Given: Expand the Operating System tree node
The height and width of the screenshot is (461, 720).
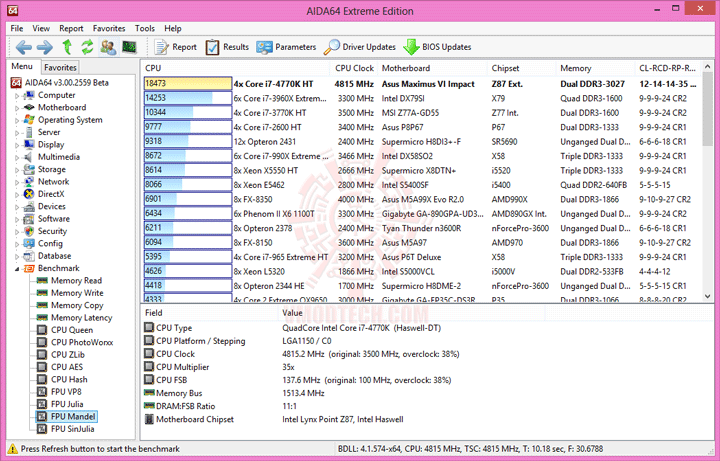Looking at the screenshot, I should coord(17,121).
